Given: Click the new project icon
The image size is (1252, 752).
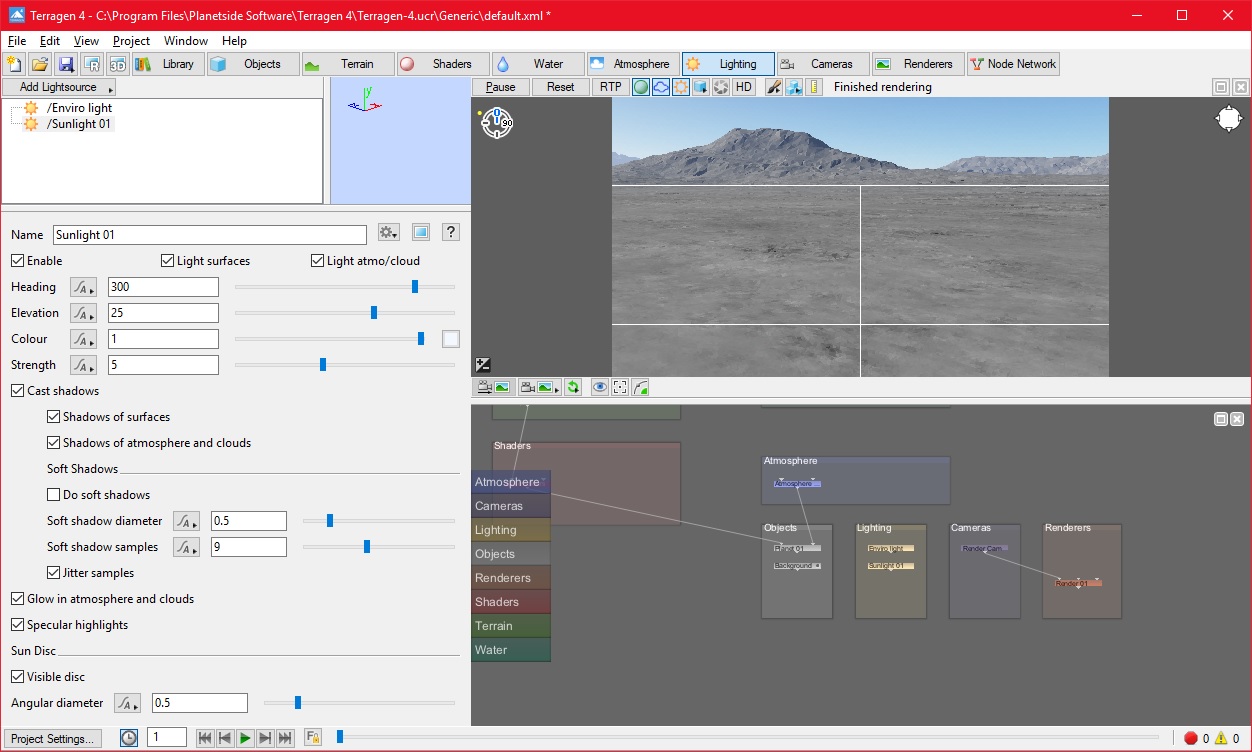Looking at the screenshot, I should (14, 64).
